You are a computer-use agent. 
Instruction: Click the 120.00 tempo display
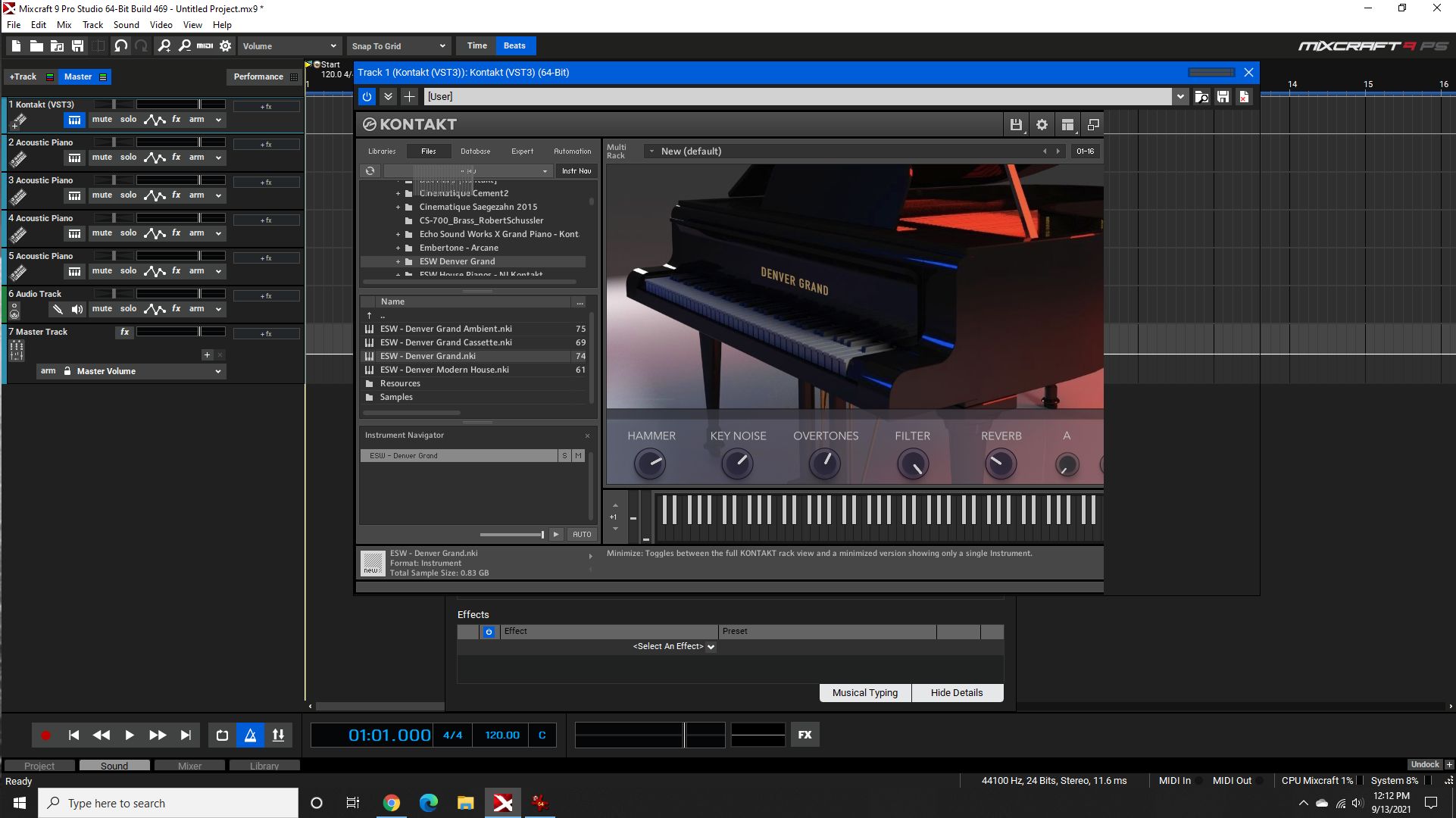(x=501, y=735)
